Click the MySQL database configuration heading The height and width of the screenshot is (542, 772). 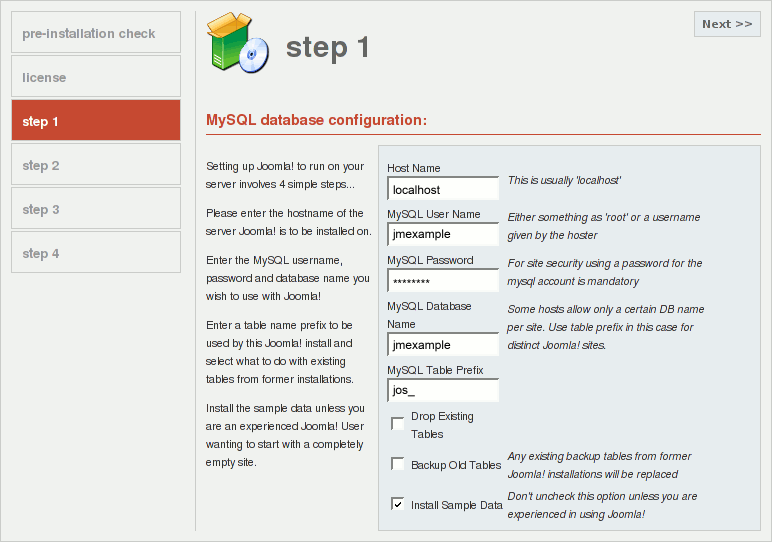click(317, 120)
